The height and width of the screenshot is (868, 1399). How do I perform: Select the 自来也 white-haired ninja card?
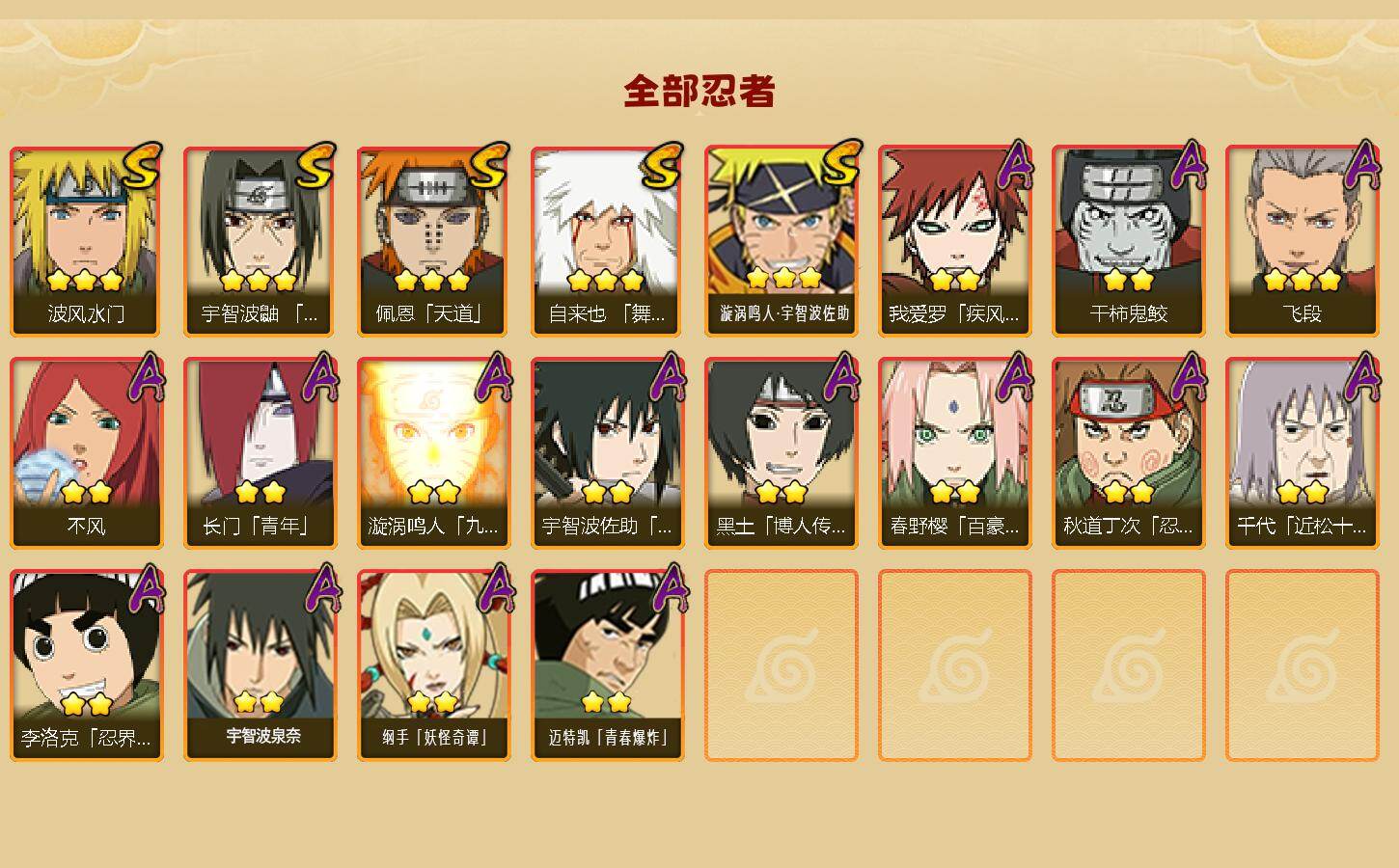coord(608,241)
